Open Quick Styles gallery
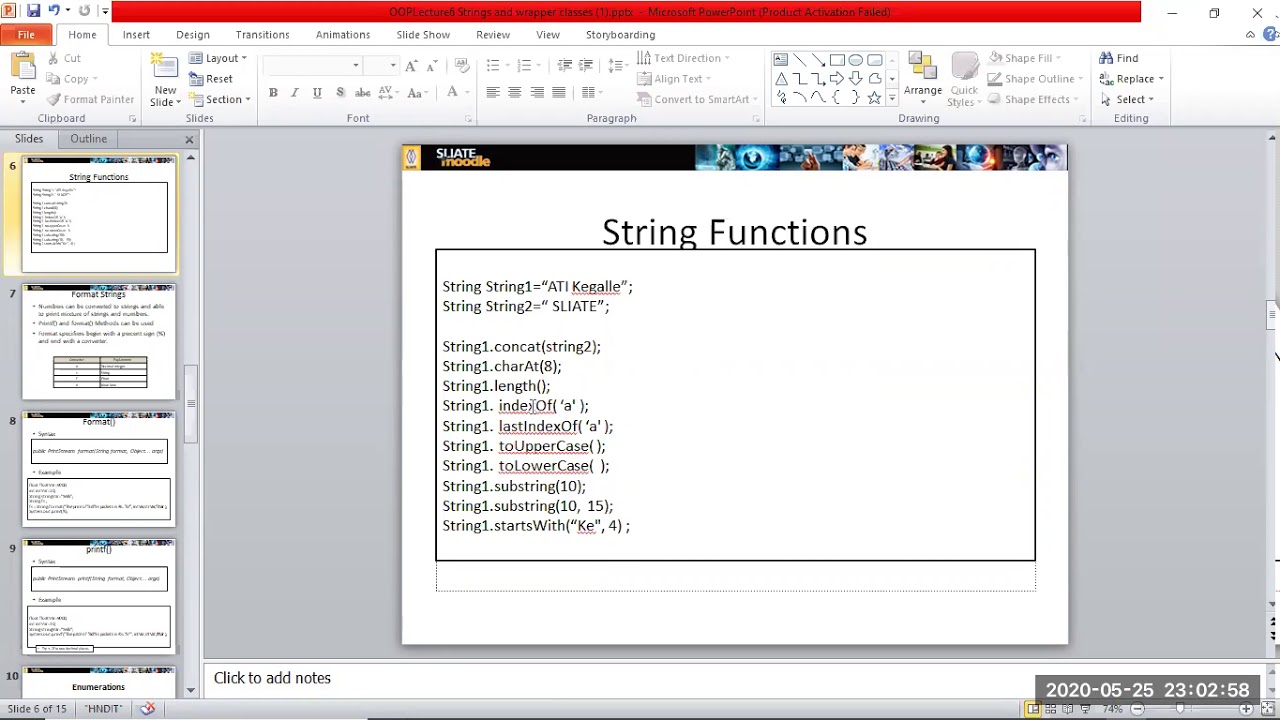Screen dimensions: 1280x720 [x=964, y=78]
